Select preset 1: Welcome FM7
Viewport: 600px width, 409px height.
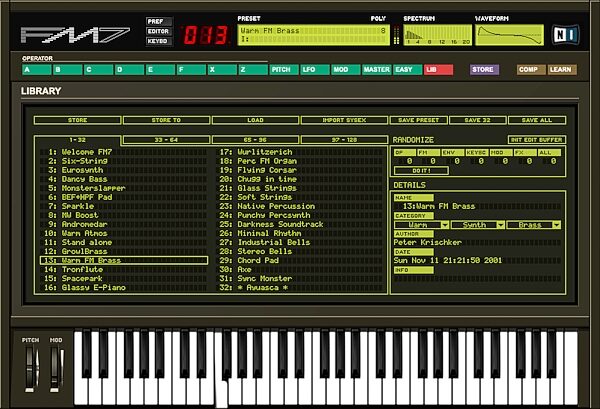pyautogui.click(x=124, y=152)
